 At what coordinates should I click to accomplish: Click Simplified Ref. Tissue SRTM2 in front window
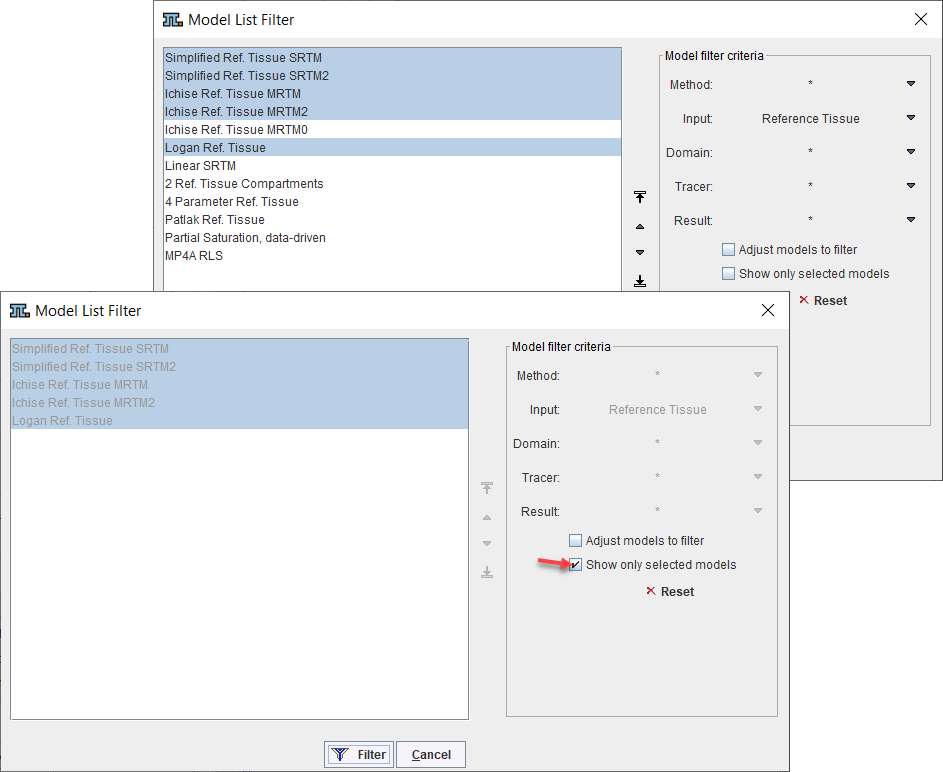tap(239, 367)
